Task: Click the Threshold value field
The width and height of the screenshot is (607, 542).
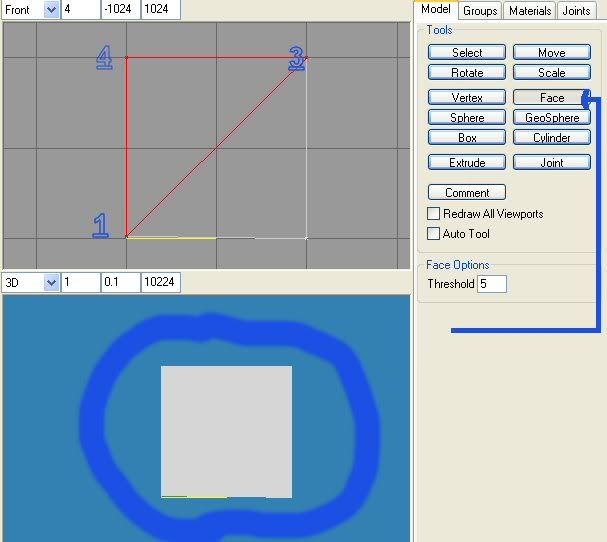Action: coord(492,284)
